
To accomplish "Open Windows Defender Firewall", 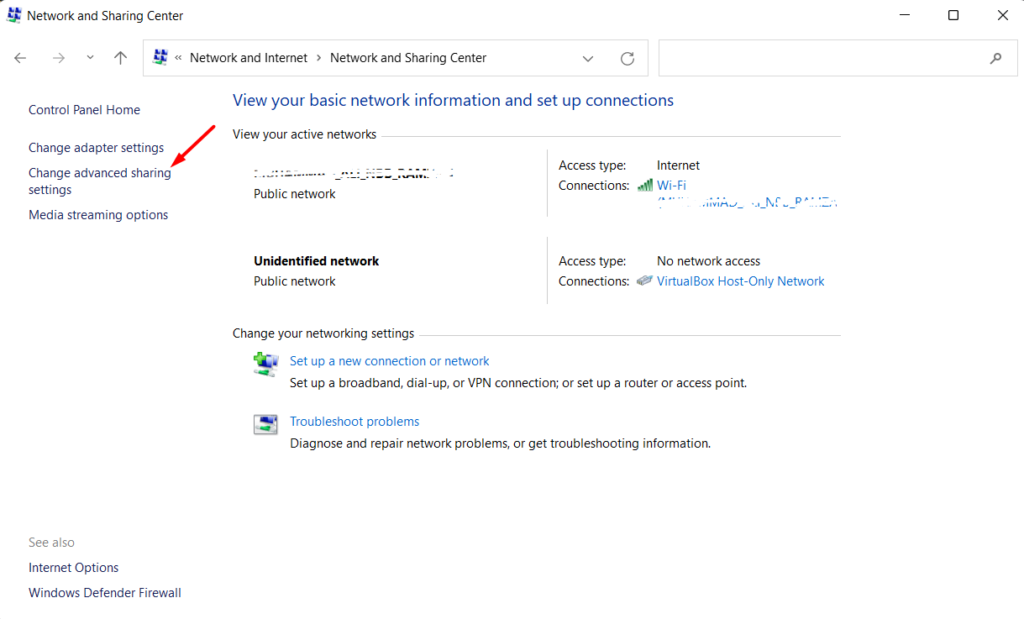I will (104, 592).
